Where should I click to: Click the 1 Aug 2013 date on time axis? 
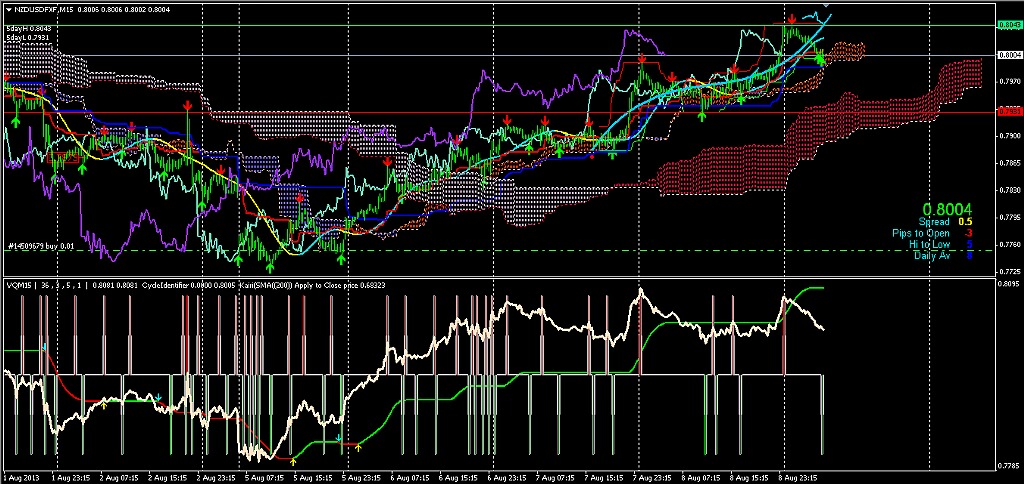click(x=20, y=478)
